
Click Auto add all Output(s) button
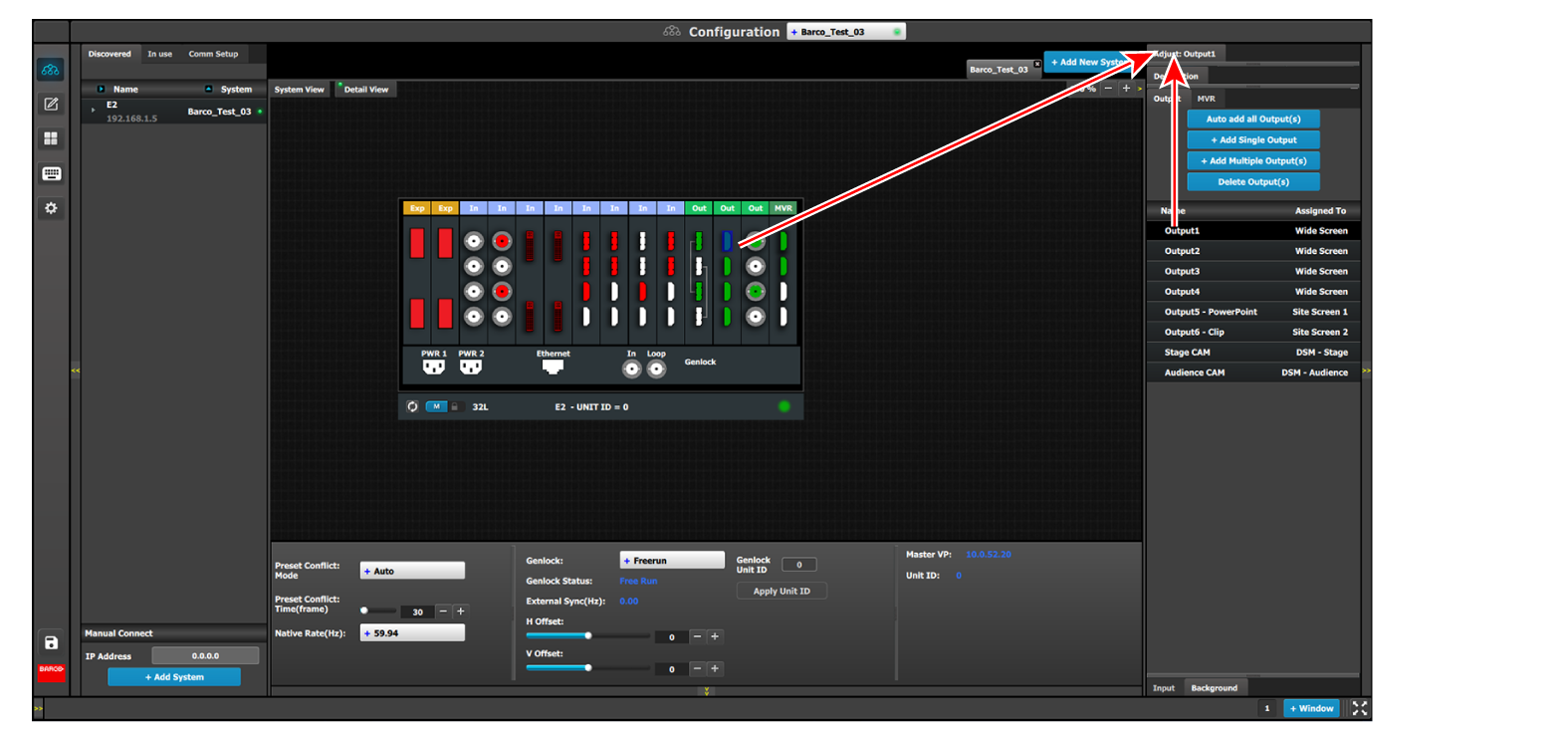1253,119
